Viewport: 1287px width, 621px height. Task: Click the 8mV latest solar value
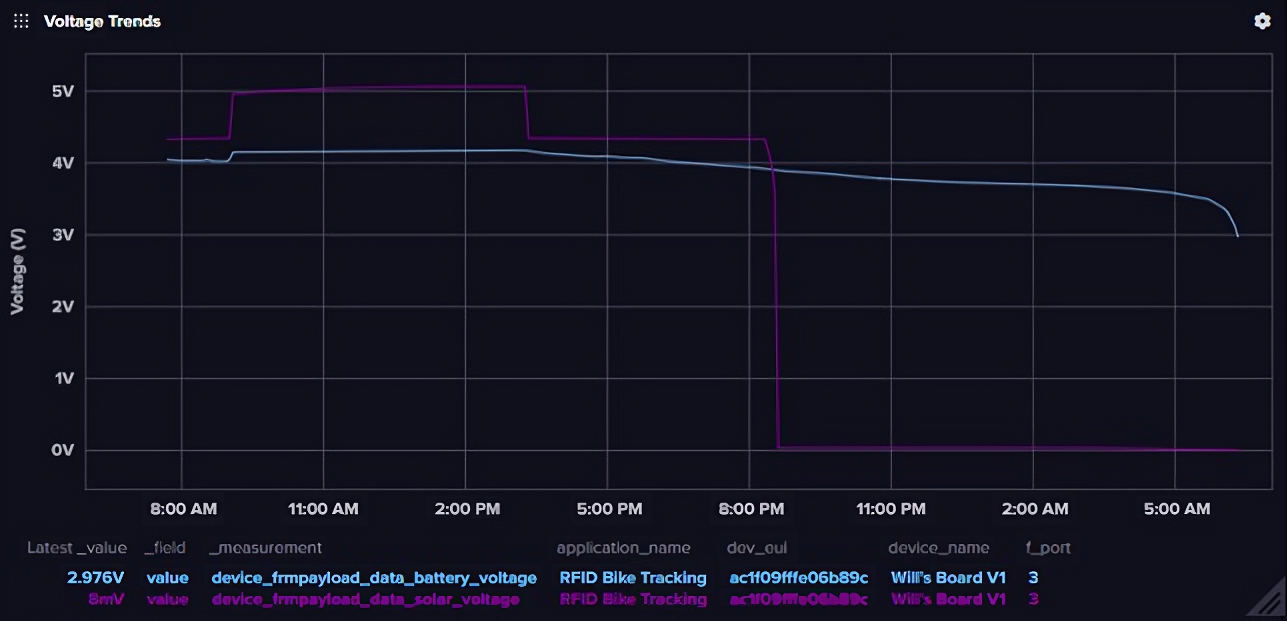[107, 599]
